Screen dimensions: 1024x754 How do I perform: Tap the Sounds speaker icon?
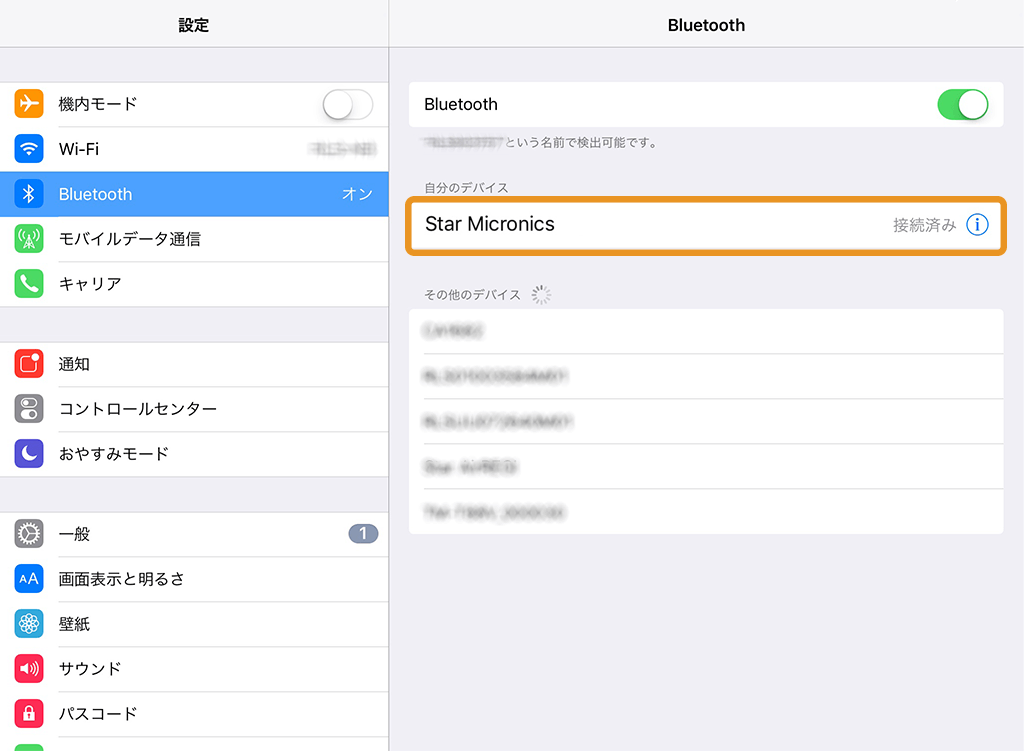pos(29,668)
